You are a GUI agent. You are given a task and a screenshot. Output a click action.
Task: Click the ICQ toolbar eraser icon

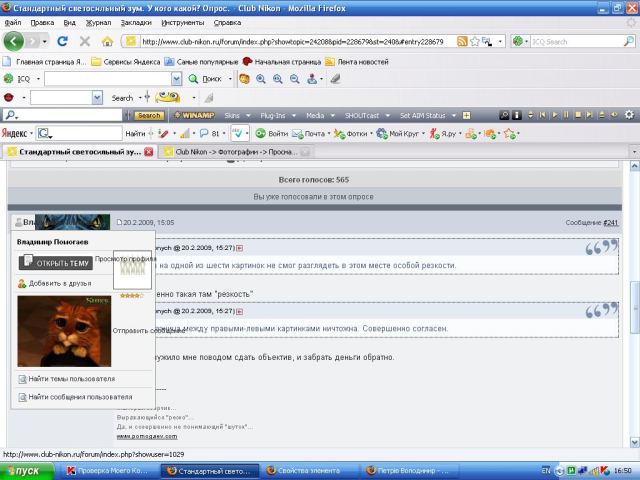335,79
